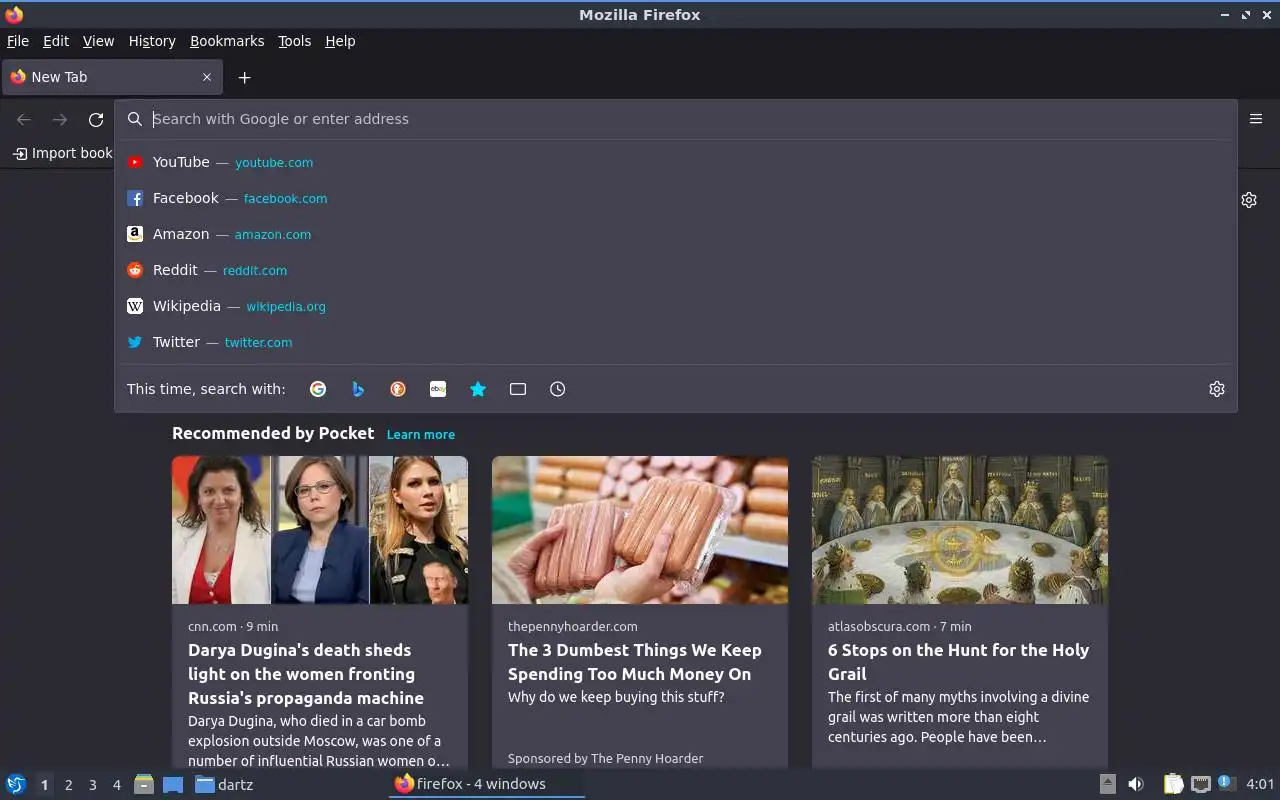
Task: Switch to workspace 2
Action: point(68,785)
